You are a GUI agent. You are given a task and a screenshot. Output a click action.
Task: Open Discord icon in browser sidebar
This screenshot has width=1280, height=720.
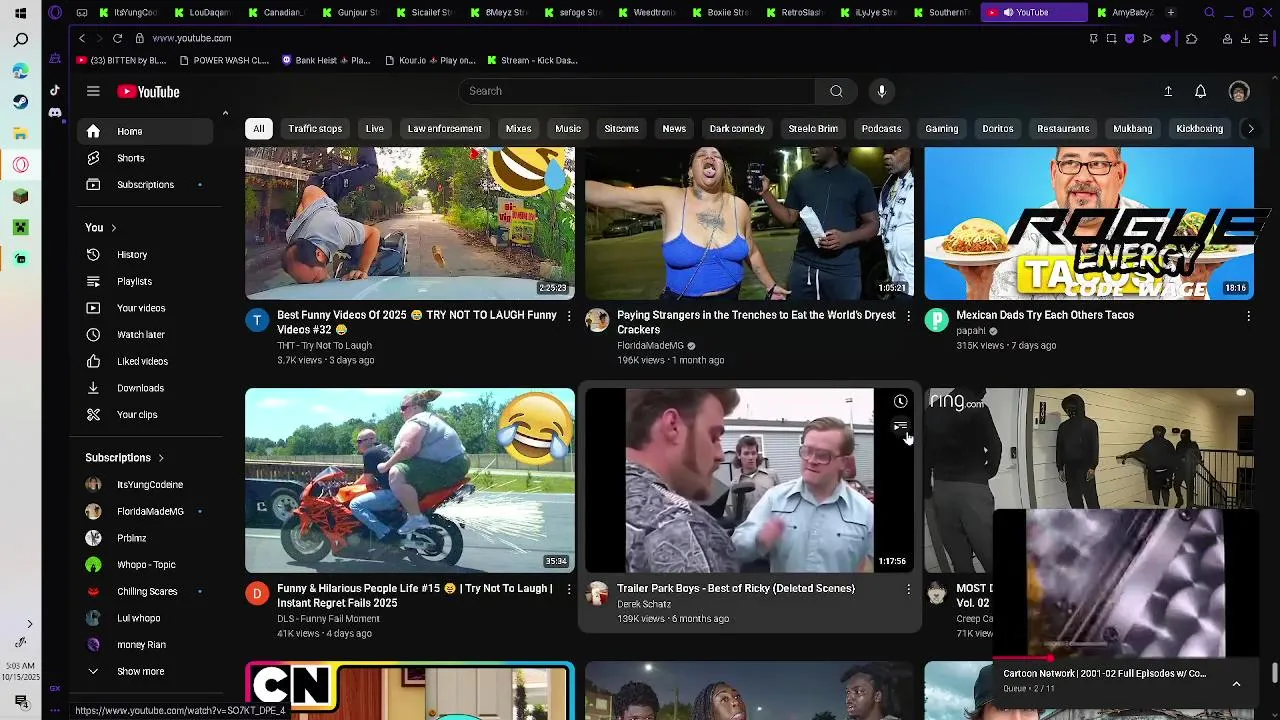coord(55,113)
